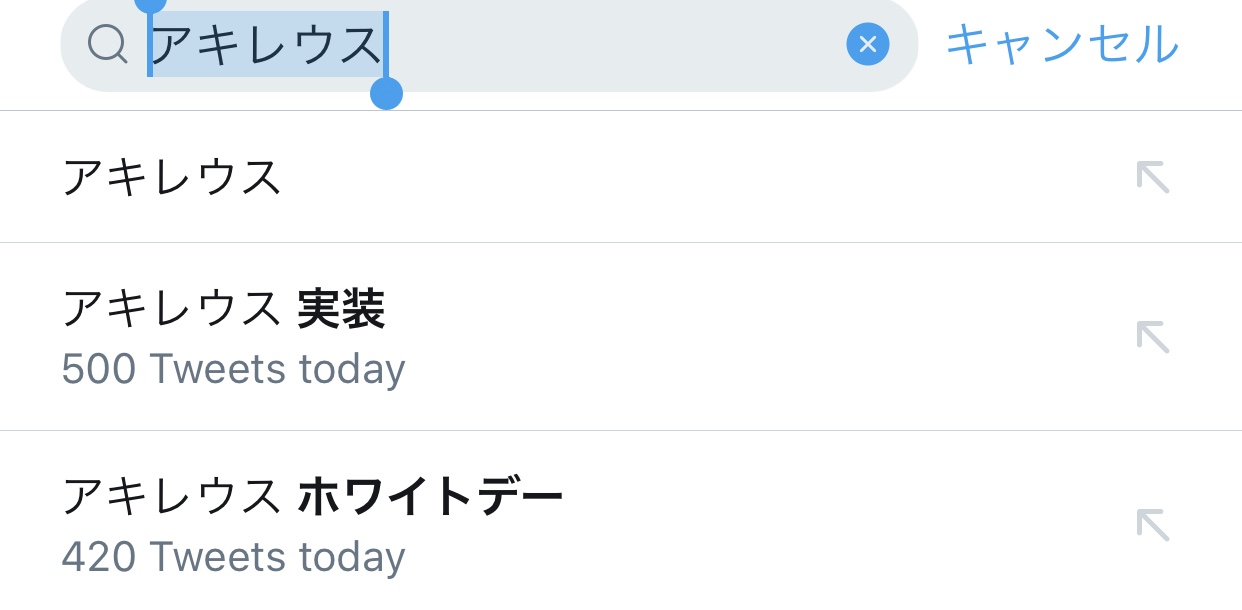Screen dimensions: 1242x610
Task: Tap the fill arrow for アキレウス 実装
Action: pos(1152,337)
